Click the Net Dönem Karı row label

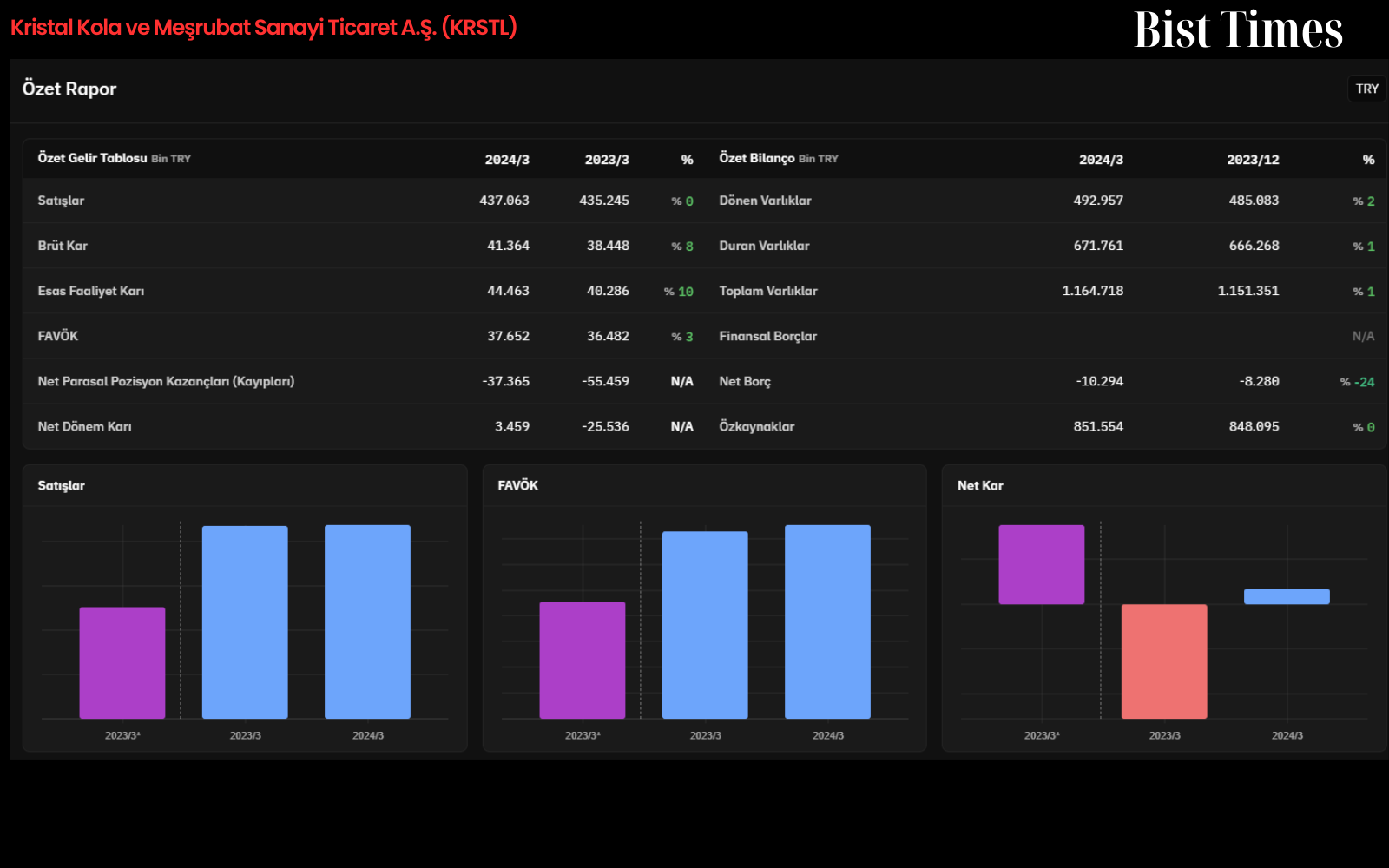[84, 426]
